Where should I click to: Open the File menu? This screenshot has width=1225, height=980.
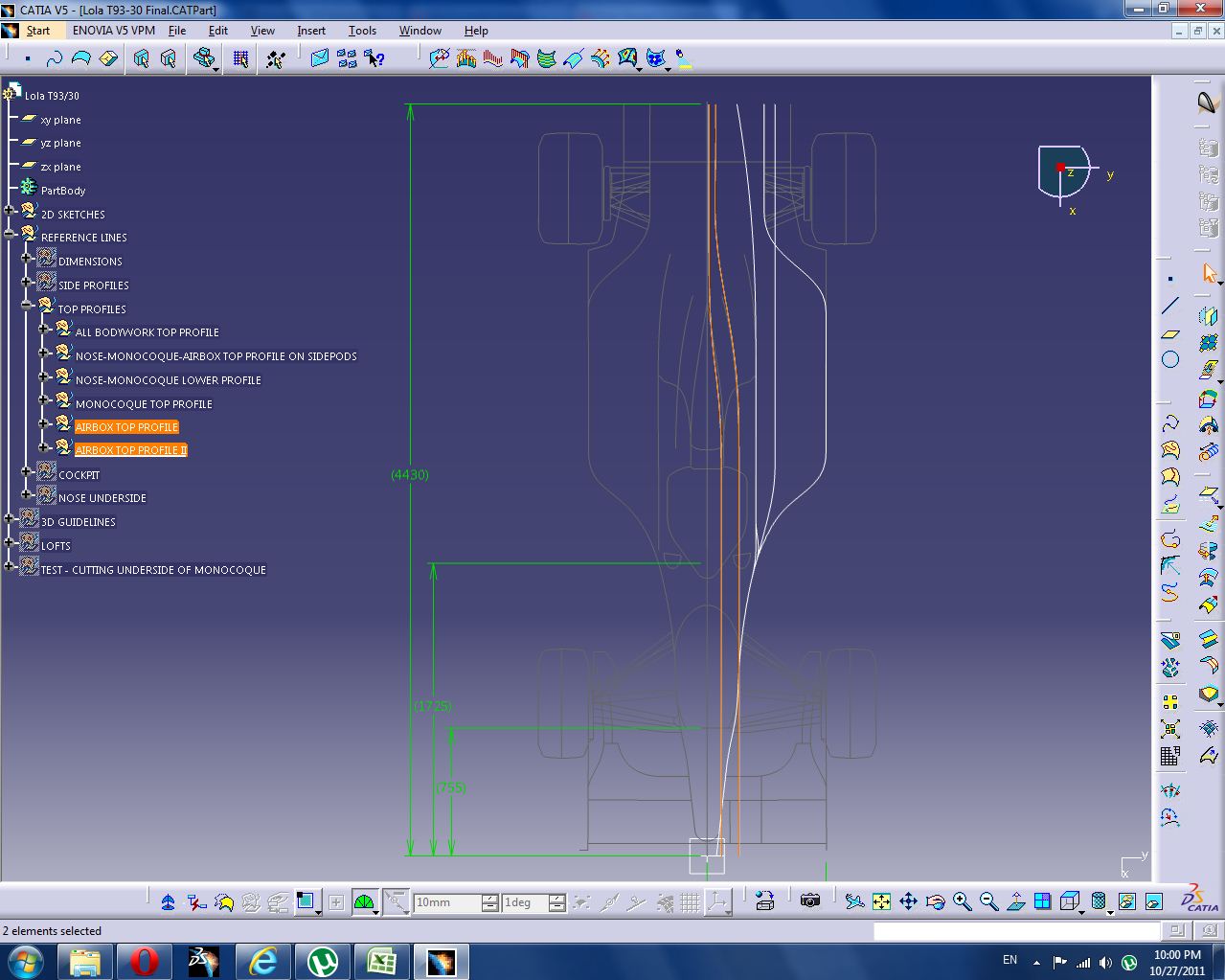click(177, 31)
